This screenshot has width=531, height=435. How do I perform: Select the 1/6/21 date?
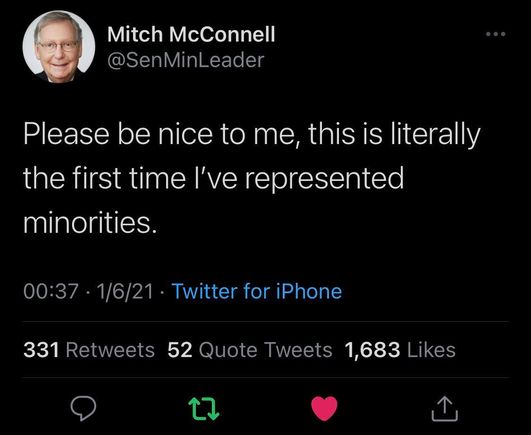coord(125,291)
